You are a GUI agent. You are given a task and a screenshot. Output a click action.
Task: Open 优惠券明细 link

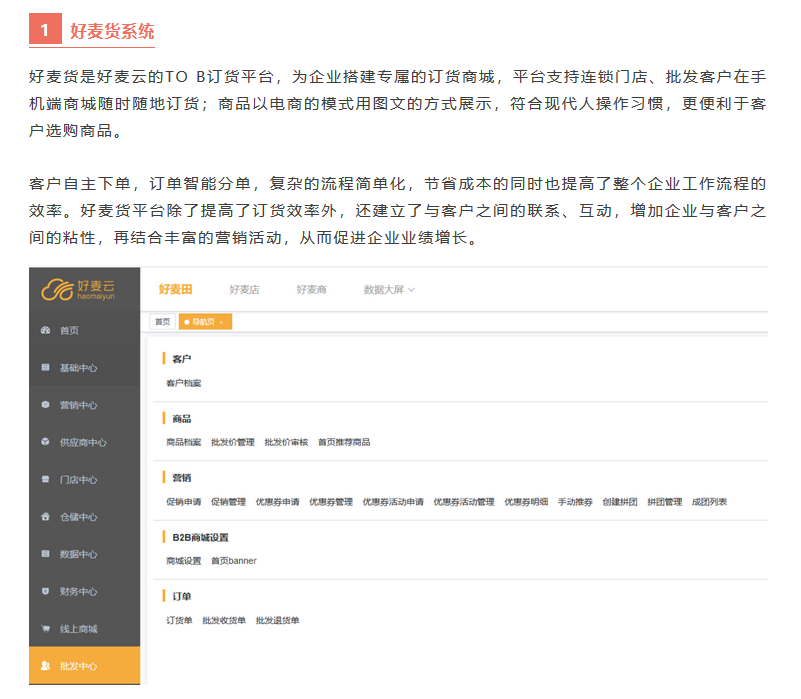[x=526, y=502]
